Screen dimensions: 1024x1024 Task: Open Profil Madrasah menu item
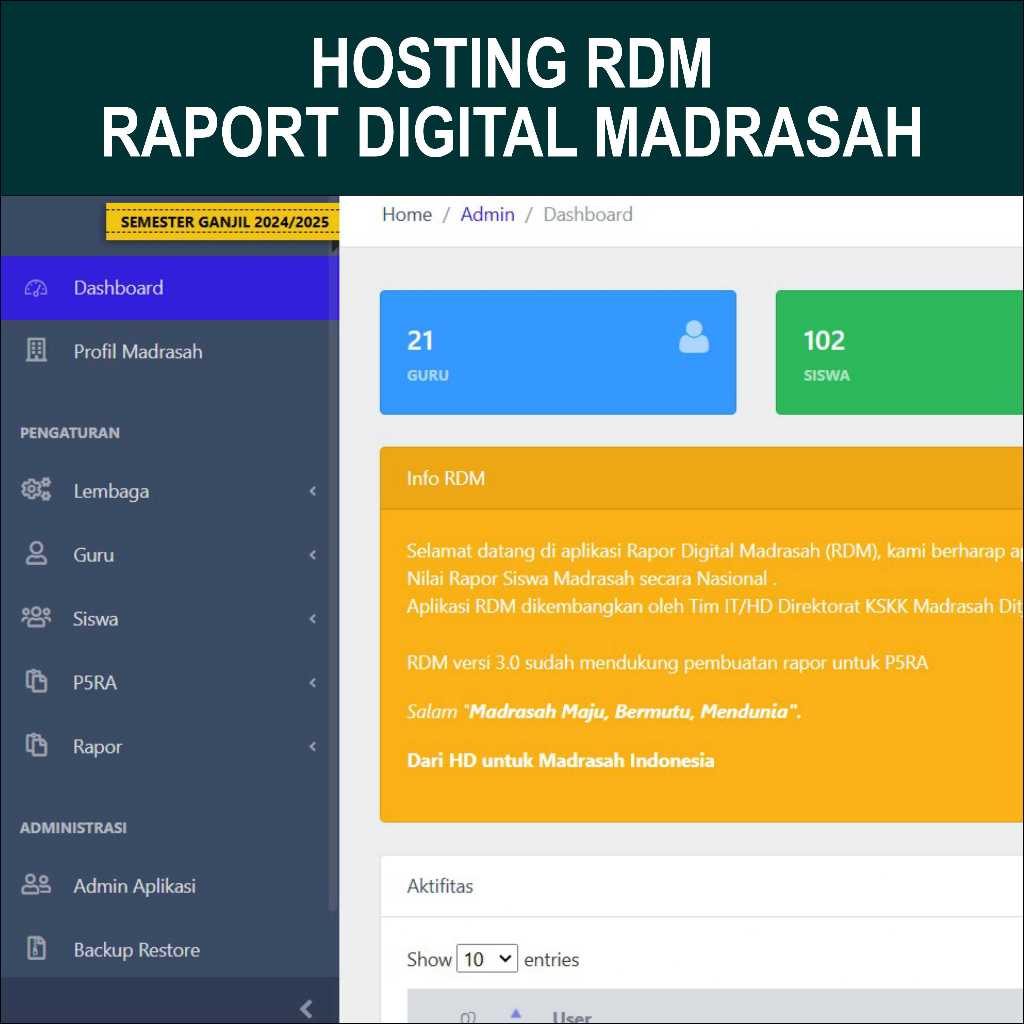pyautogui.click(x=137, y=351)
